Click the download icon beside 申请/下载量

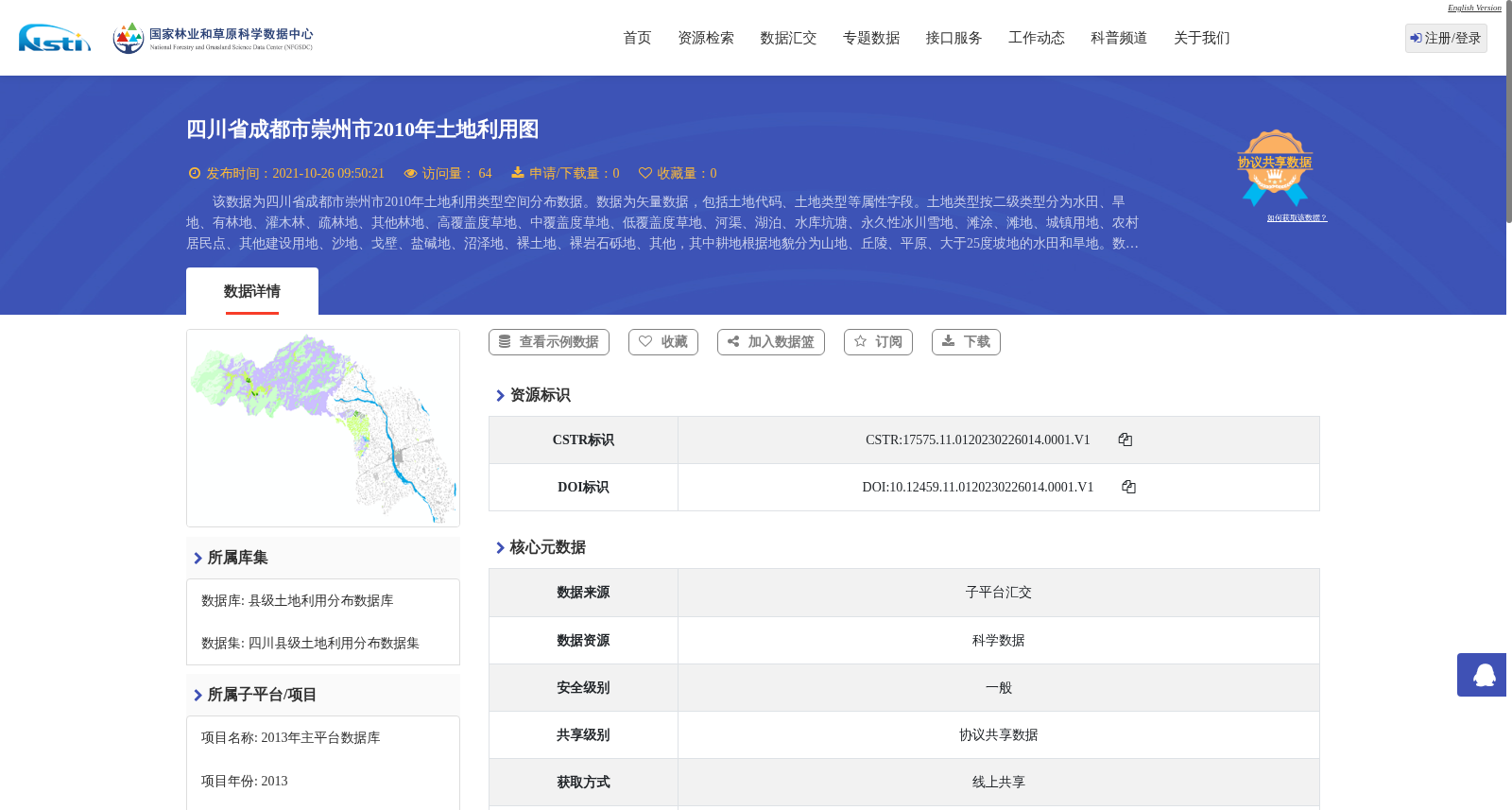pyautogui.click(x=518, y=173)
